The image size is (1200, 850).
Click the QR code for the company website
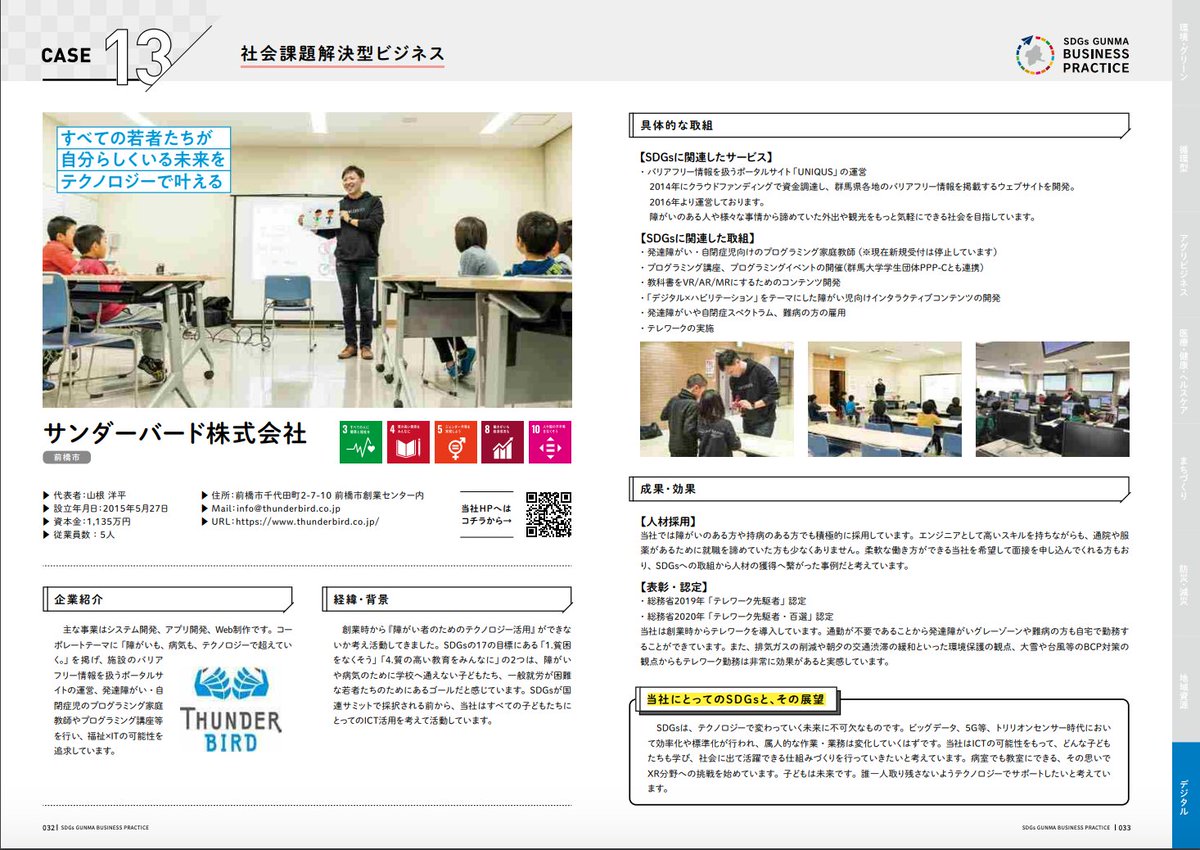[548, 514]
